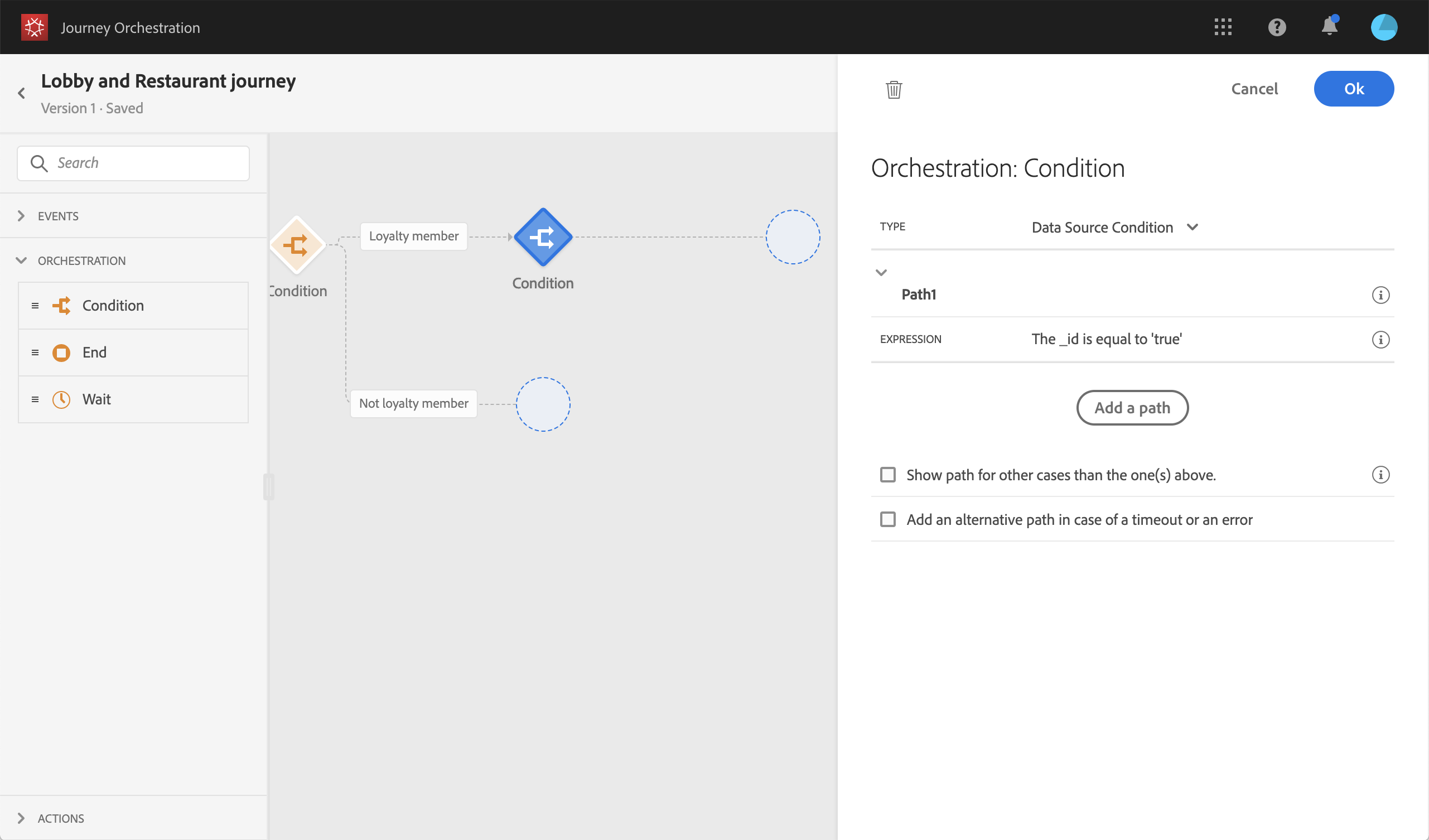Collapse the Path1 chevron
Viewport: 1429px width, 840px height.
point(881,273)
